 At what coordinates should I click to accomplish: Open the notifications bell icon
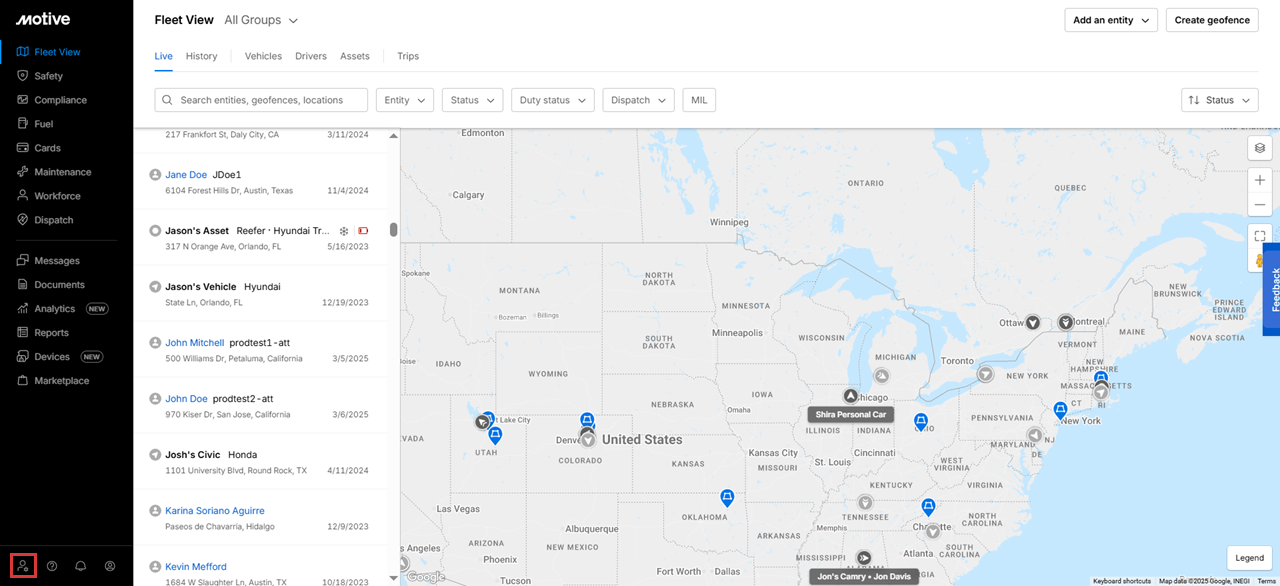click(81, 566)
